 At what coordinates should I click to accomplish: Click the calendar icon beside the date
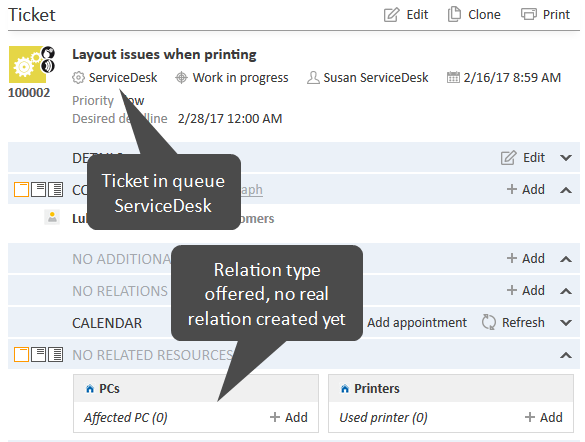(453, 77)
